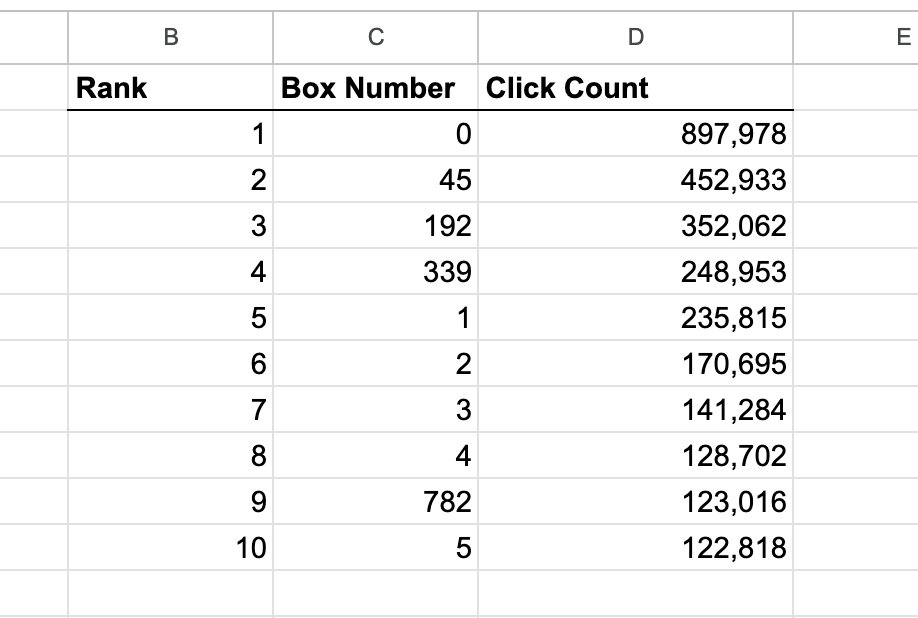Select the Rank 6 cell
918x618 pixels.
tap(170, 363)
